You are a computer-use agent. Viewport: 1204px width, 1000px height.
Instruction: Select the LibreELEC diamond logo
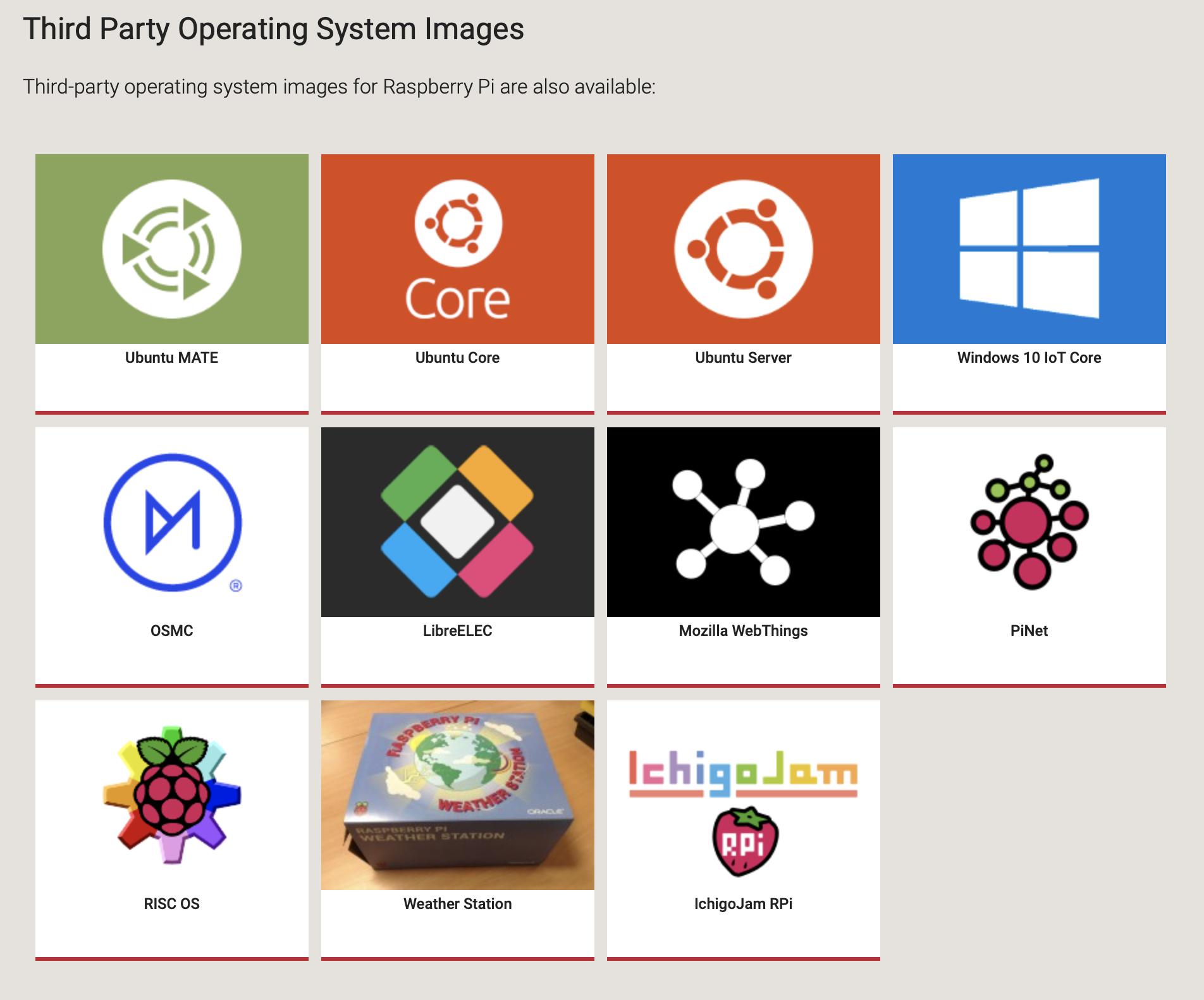[x=458, y=522]
